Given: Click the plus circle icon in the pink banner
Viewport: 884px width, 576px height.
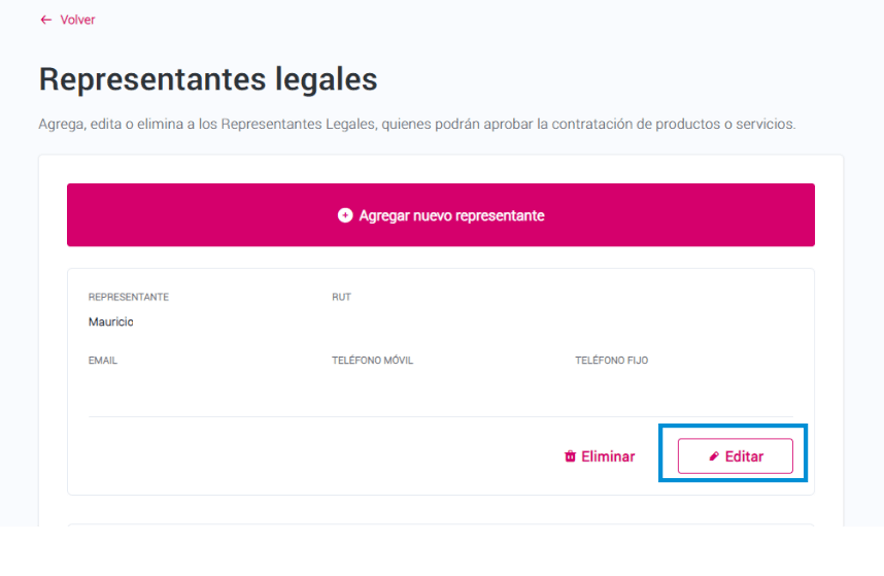Looking at the screenshot, I should point(345,215).
